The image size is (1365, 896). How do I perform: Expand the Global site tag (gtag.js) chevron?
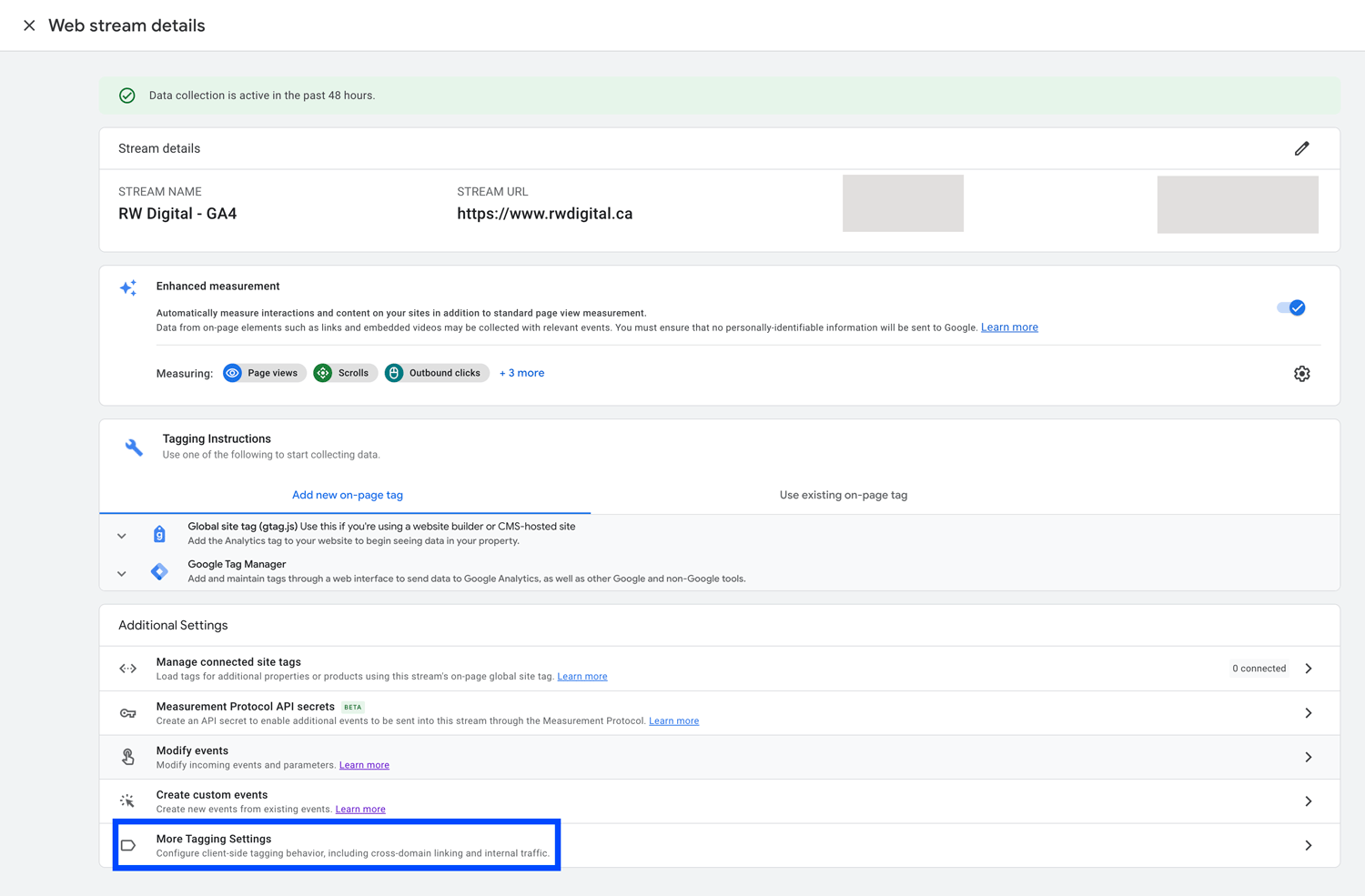click(x=121, y=536)
